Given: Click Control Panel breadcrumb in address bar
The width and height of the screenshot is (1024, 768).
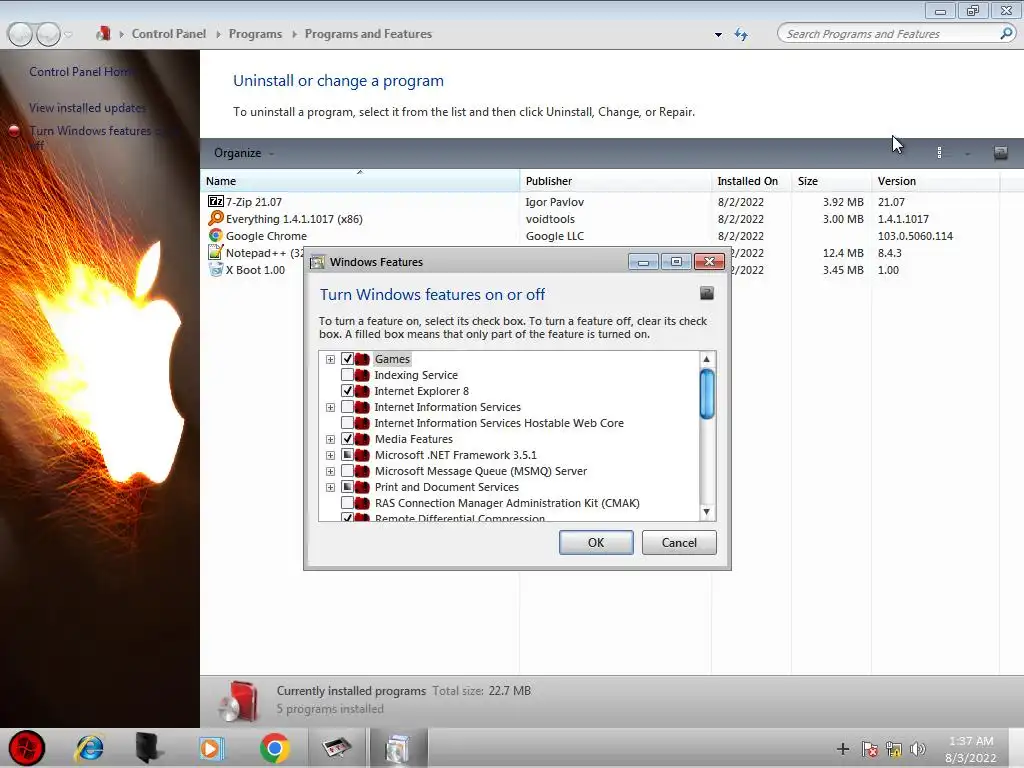Looking at the screenshot, I should pos(168,33).
